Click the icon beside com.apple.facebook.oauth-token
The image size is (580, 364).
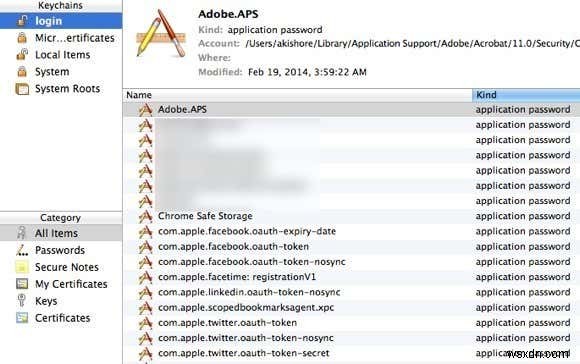click(x=145, y=247)
